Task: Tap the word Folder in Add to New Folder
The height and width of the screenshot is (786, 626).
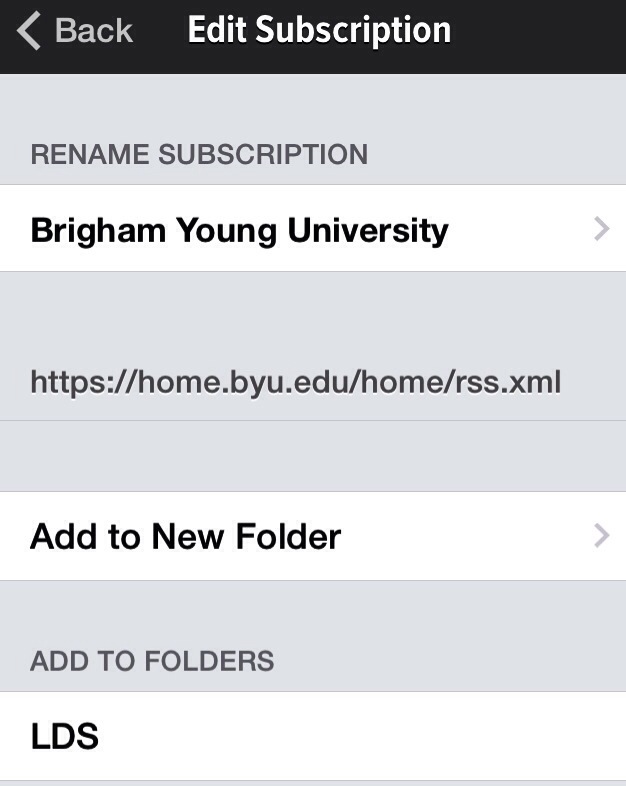Action: (x=288, y=536)
